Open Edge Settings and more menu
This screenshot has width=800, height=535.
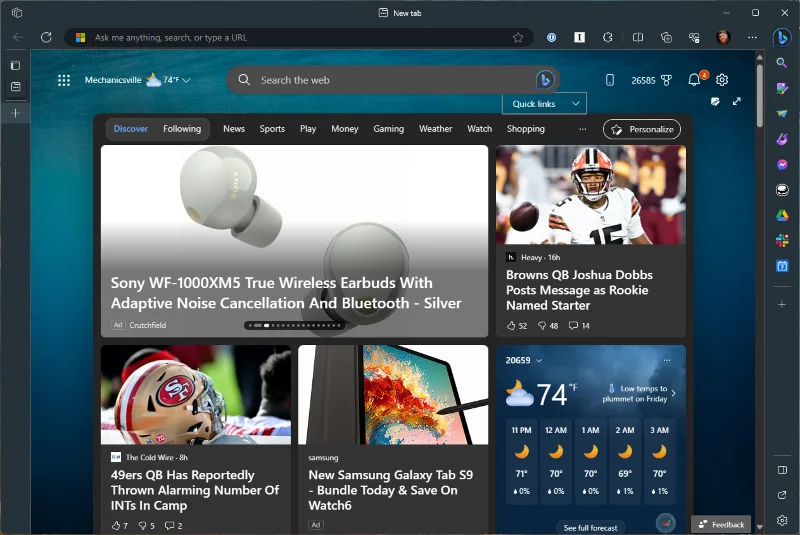[753, 37]
